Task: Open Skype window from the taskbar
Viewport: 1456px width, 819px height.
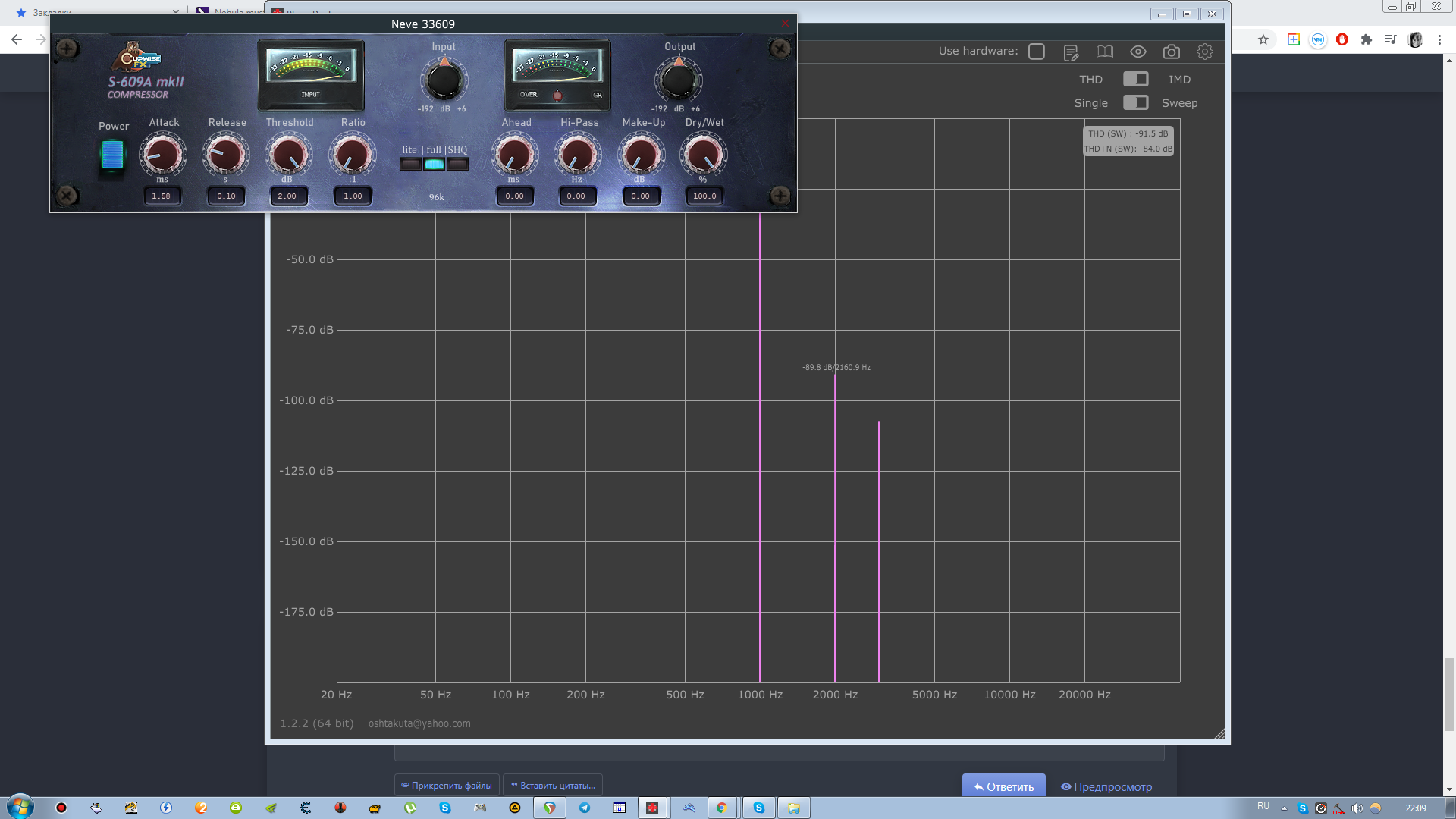Action: pyautogui.click(x=759, y=808)
